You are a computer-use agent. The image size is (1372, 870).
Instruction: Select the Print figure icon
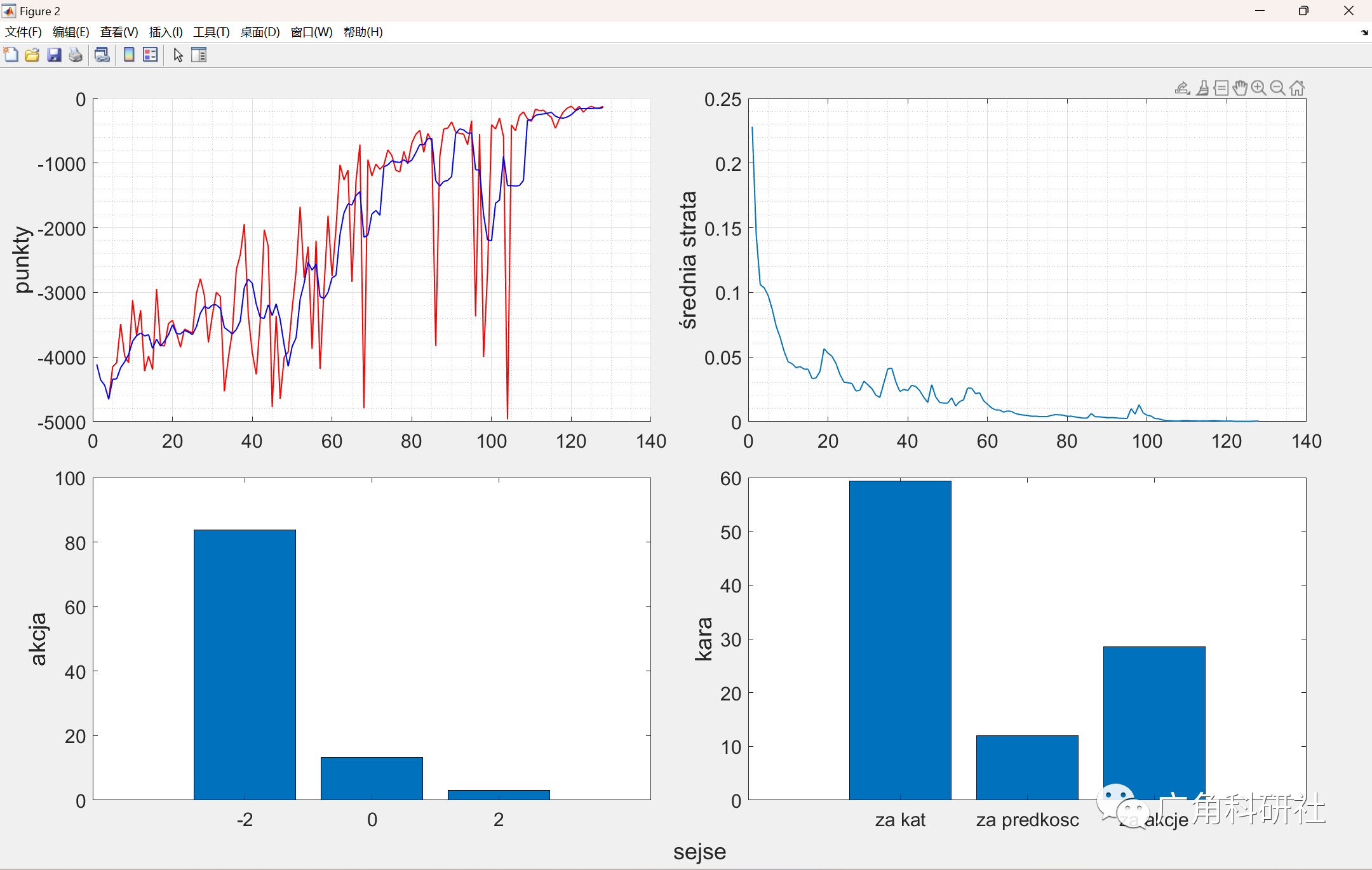[x=75, y=55]
